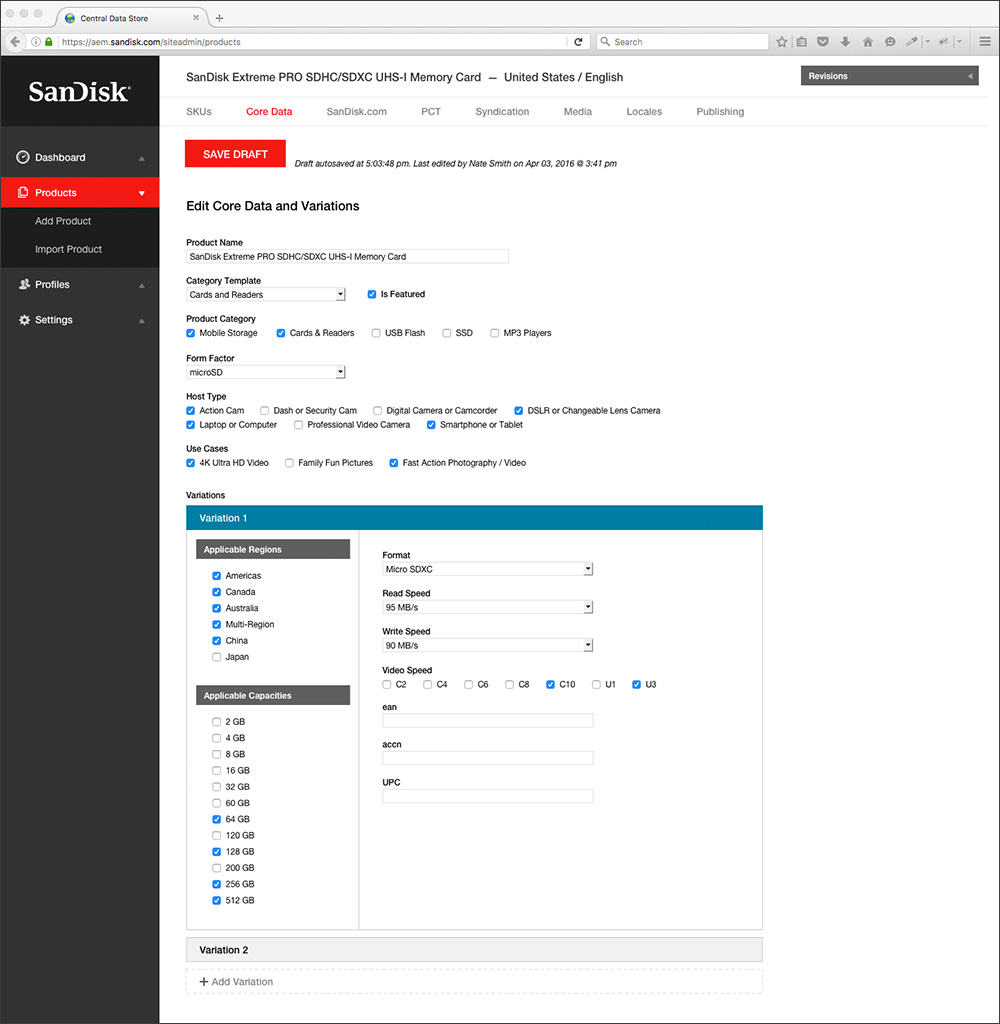The width and height of the screenshot is (1000, 1024).
Task: Open the Form Factor dropdown
Action: [x=266, y=372]
